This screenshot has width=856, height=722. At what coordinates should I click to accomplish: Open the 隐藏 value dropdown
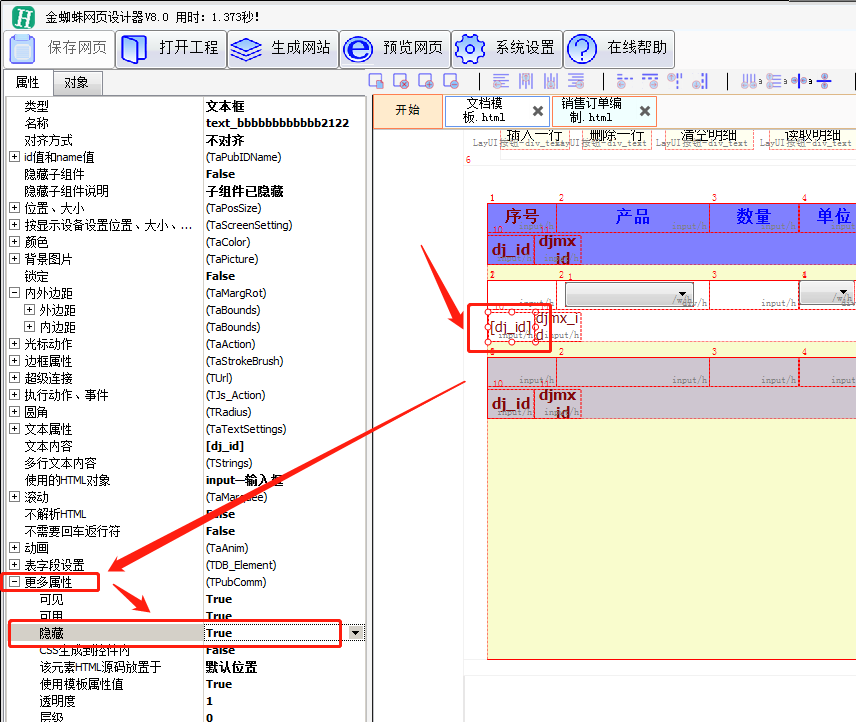(x=355, y=633)
